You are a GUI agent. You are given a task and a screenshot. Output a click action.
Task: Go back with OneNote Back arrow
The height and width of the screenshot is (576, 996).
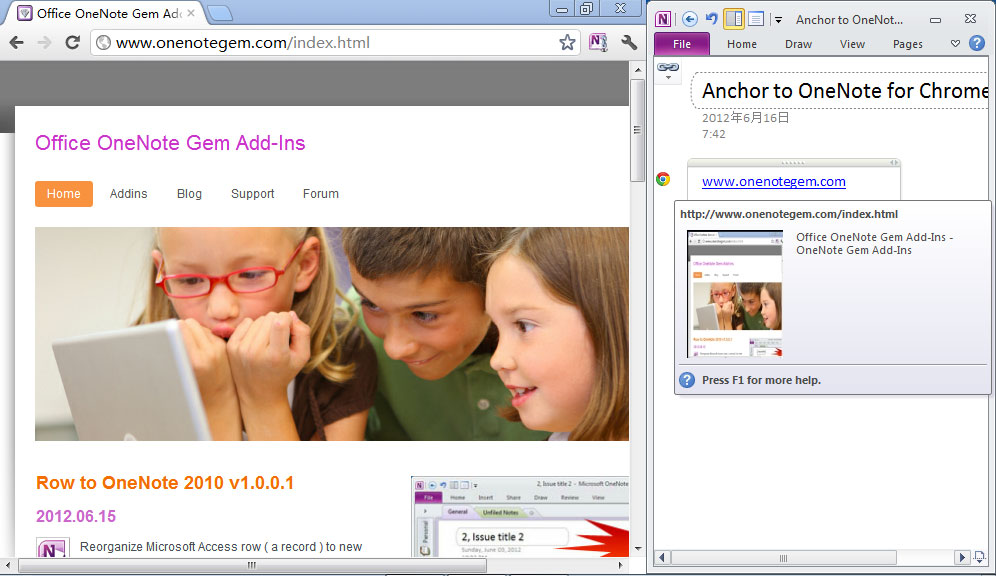690,19
